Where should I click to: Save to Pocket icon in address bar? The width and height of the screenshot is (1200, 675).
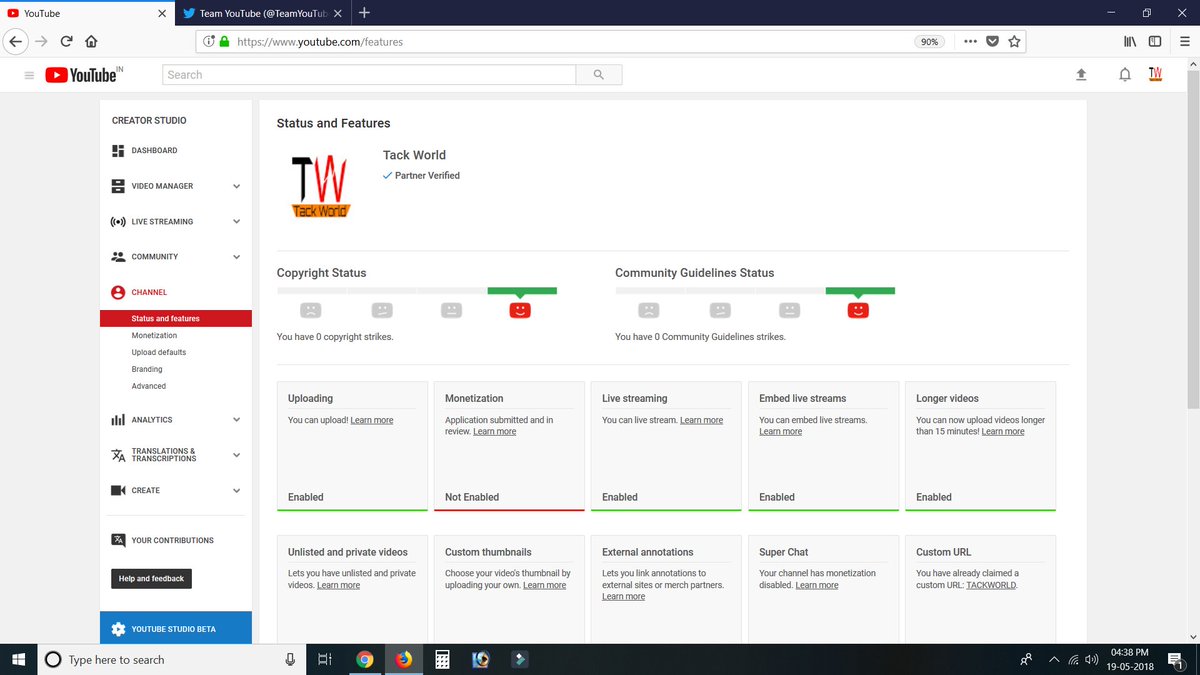992,42
